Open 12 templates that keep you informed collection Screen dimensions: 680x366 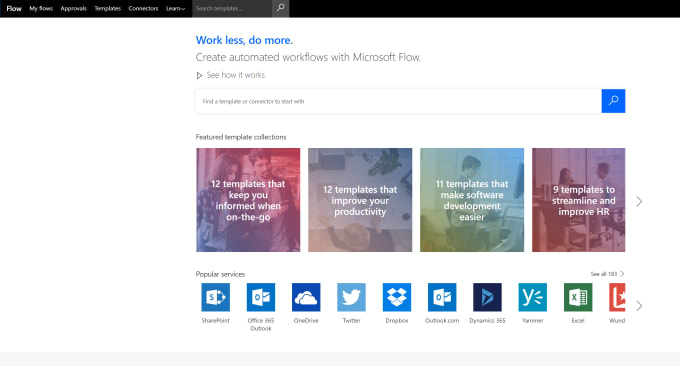[x=248, y=200]
